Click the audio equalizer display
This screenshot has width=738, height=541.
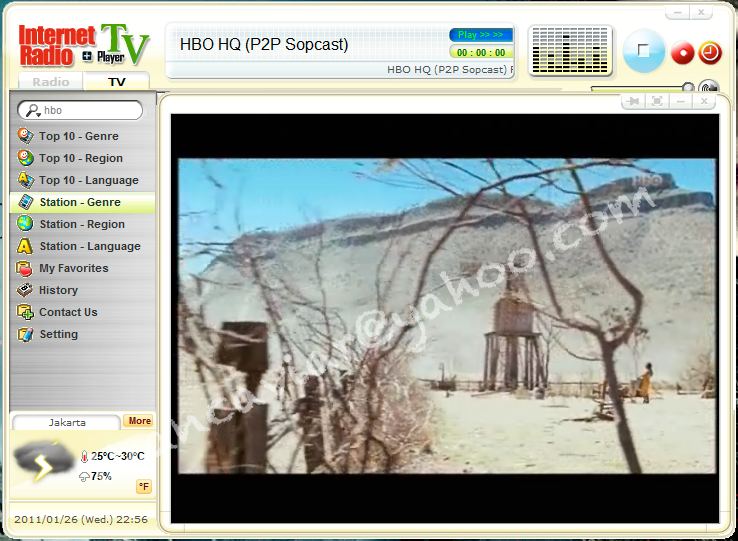click(570, 50)
